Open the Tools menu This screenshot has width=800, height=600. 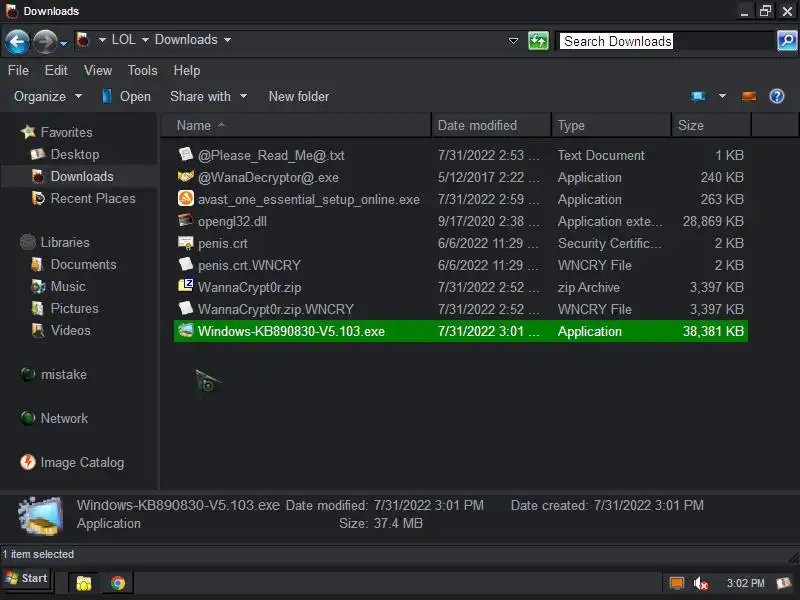(142, 70)
